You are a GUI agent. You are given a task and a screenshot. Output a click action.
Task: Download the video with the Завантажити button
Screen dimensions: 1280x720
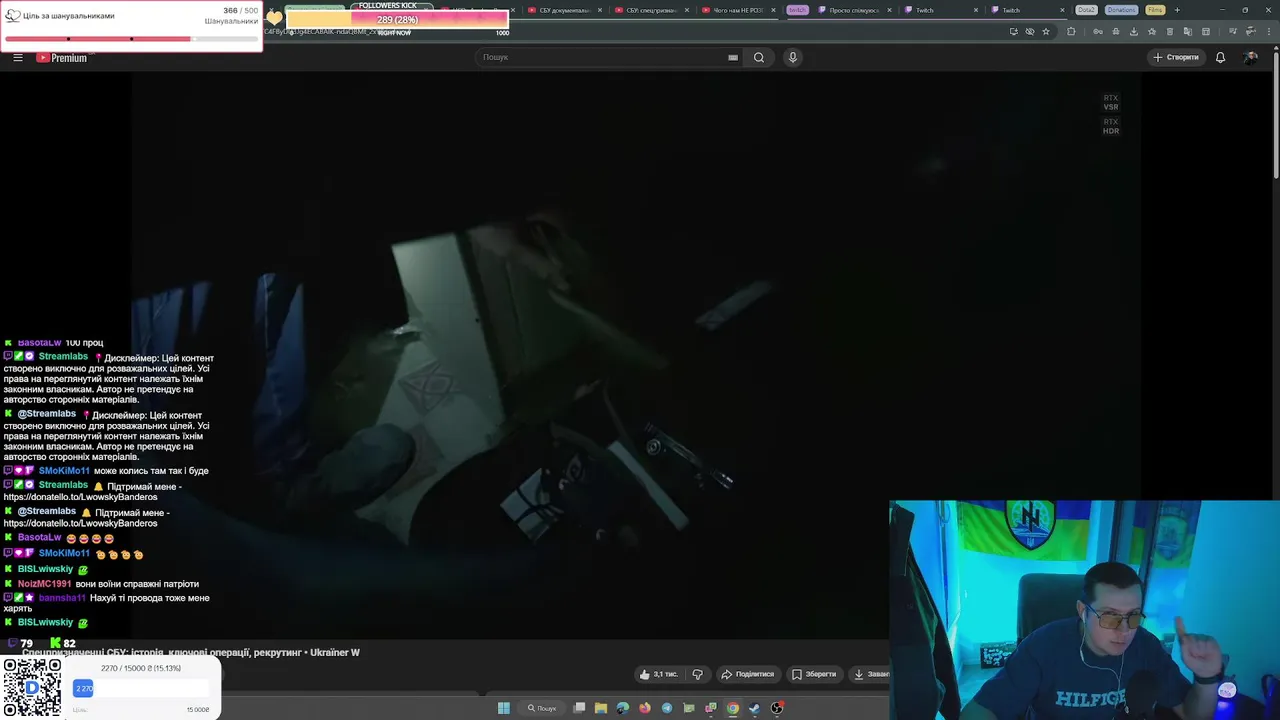870,674
